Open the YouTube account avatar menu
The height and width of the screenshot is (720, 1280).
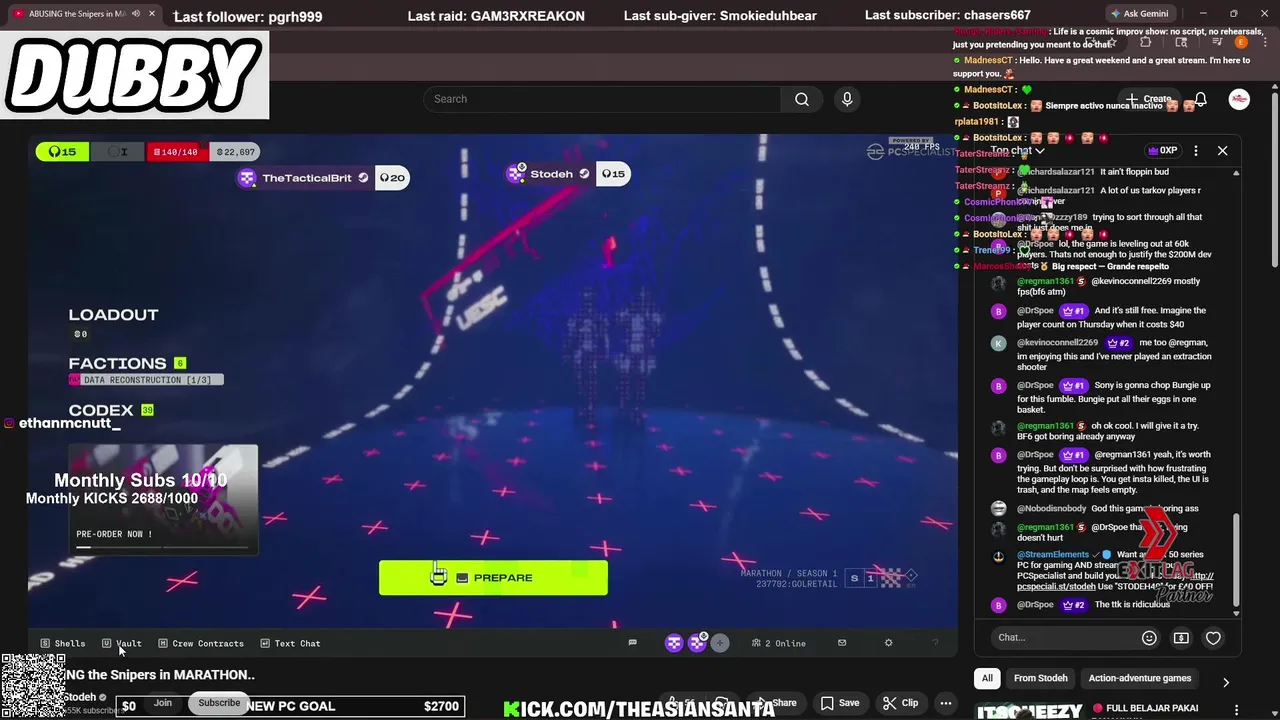pyautogui.click(x=1239, y=99)
